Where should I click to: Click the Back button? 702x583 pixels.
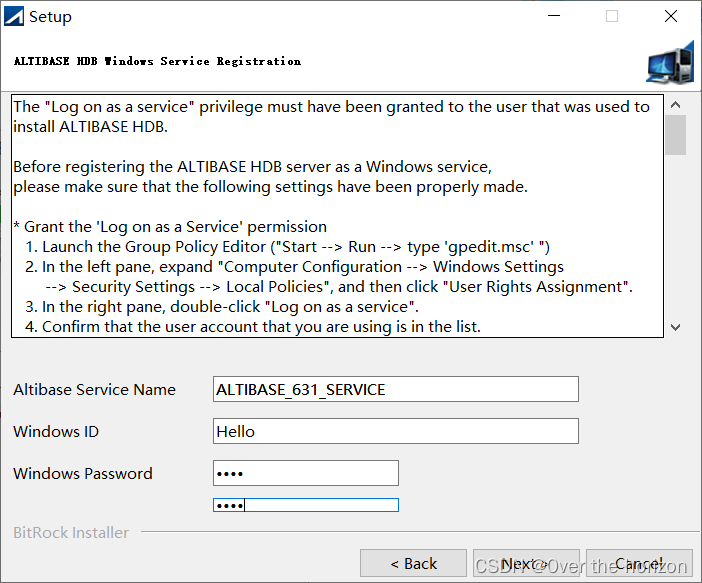pos(413,563)
